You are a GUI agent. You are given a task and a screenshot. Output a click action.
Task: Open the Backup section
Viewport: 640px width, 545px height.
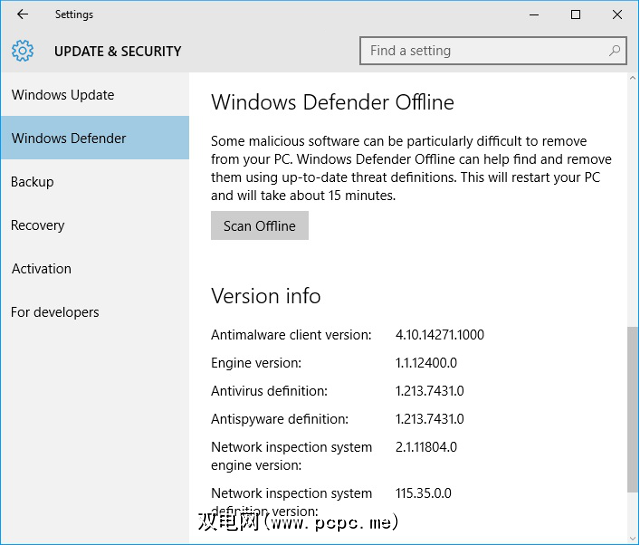click(x=95, y=182)
